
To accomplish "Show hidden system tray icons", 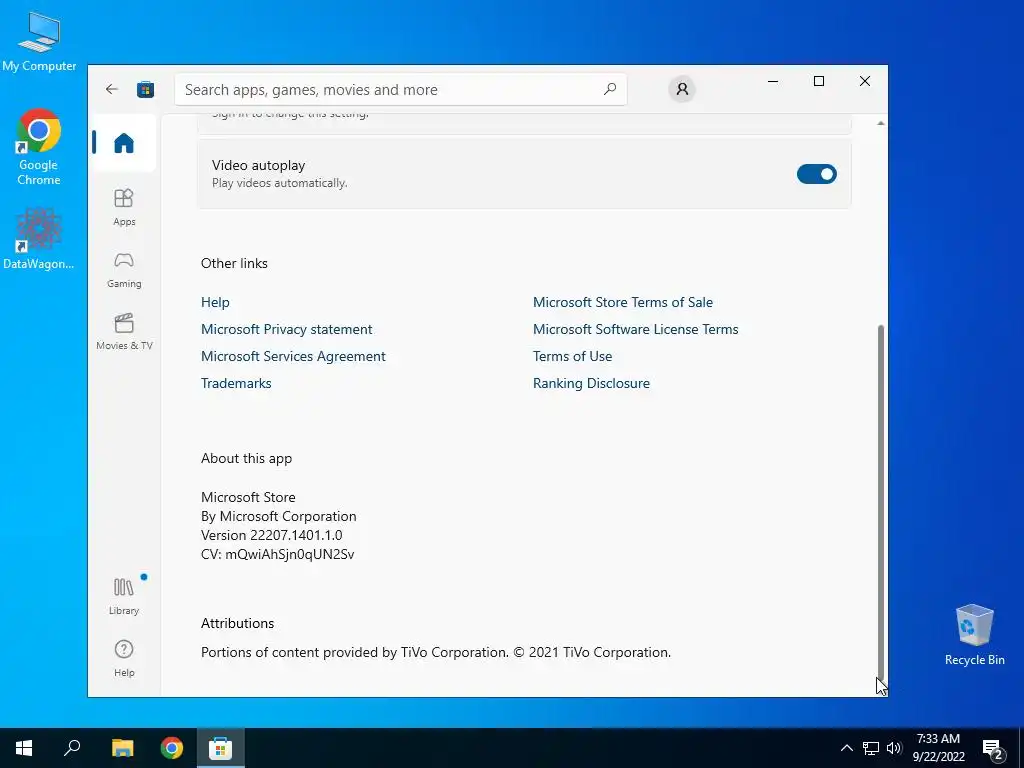I will 846,748.
